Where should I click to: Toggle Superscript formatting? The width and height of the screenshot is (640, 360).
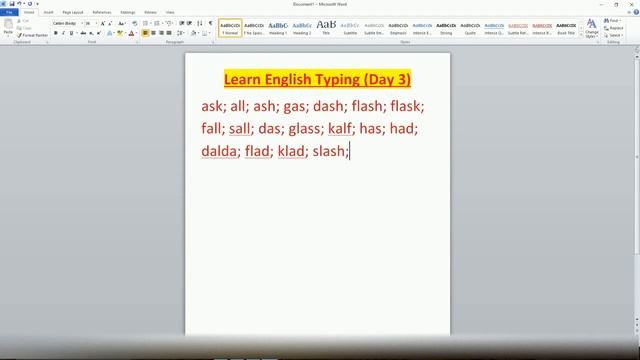click(99, 33)
